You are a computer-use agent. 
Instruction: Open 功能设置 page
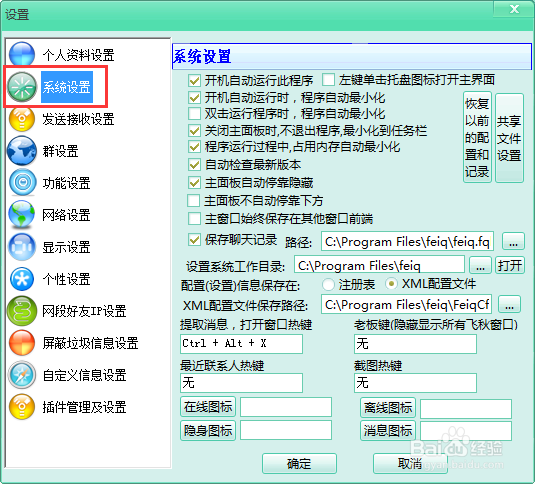66,183
